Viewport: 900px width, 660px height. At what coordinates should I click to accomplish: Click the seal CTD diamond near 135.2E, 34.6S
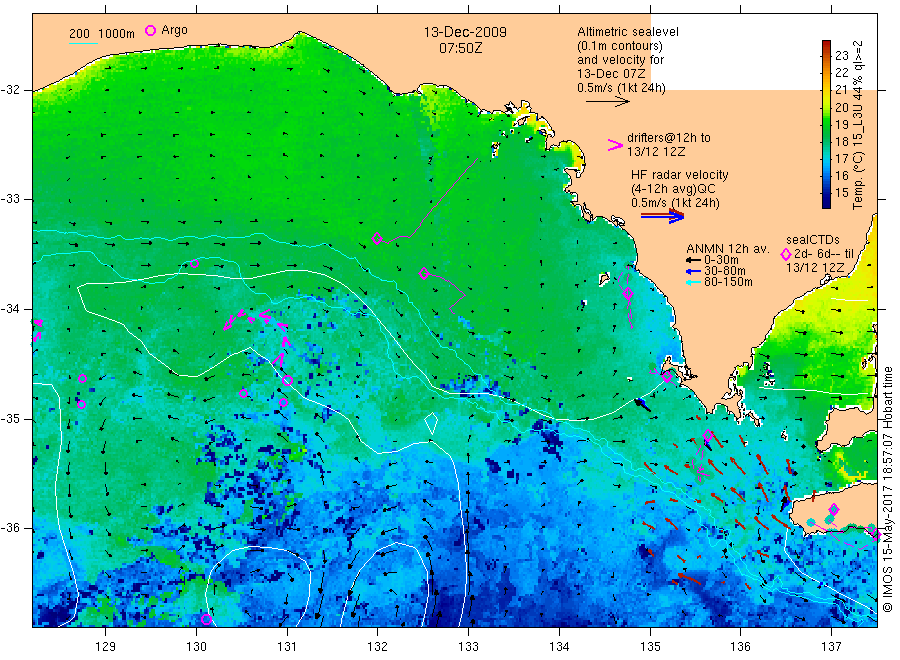[667, 377]
